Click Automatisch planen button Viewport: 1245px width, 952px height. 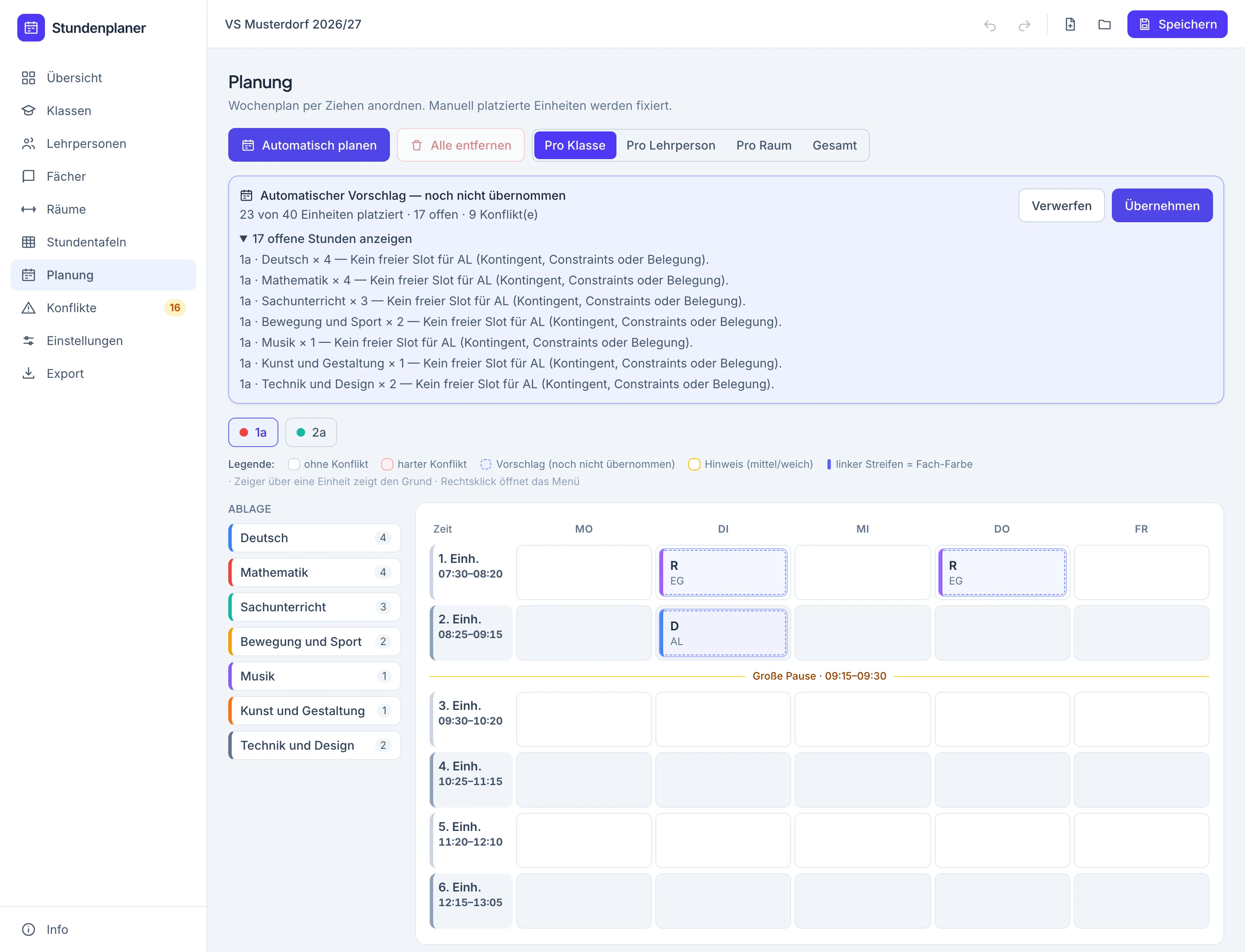(309, 145)
